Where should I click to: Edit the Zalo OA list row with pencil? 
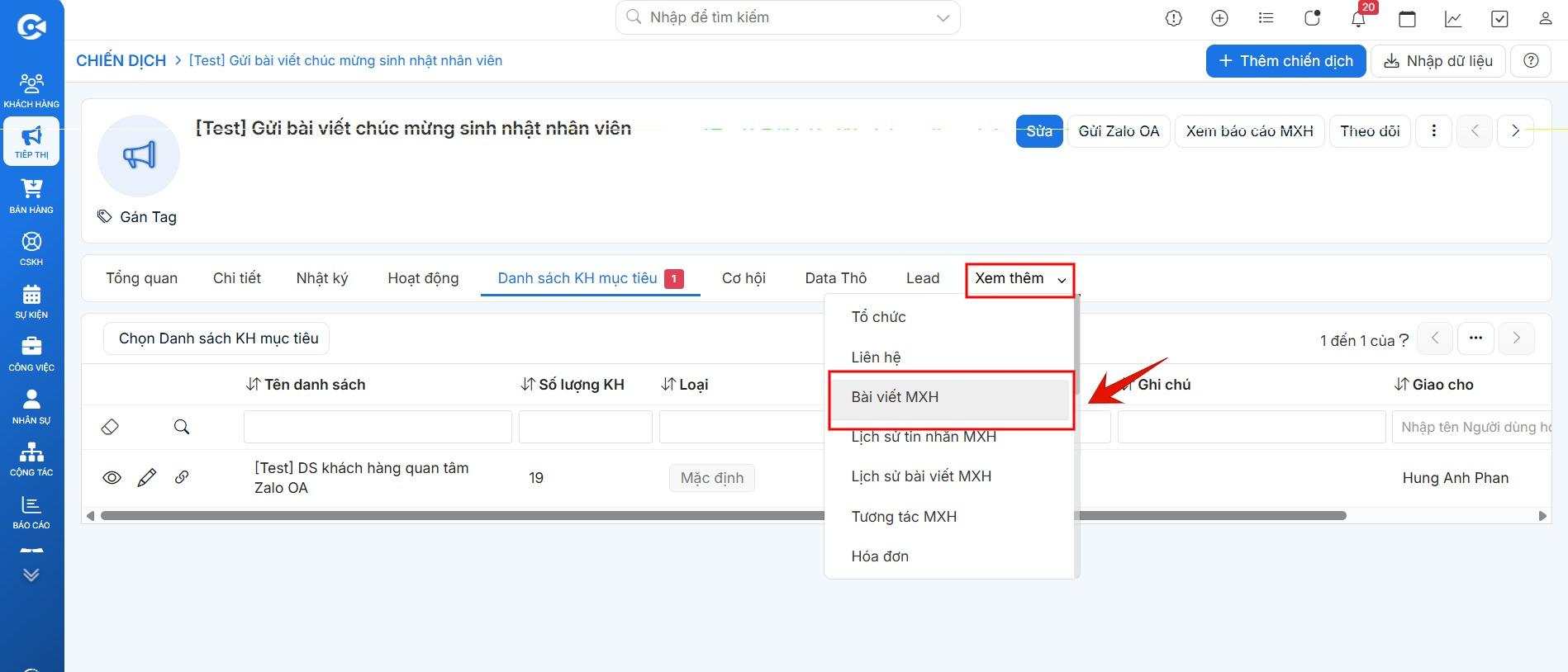pos(147,477)
